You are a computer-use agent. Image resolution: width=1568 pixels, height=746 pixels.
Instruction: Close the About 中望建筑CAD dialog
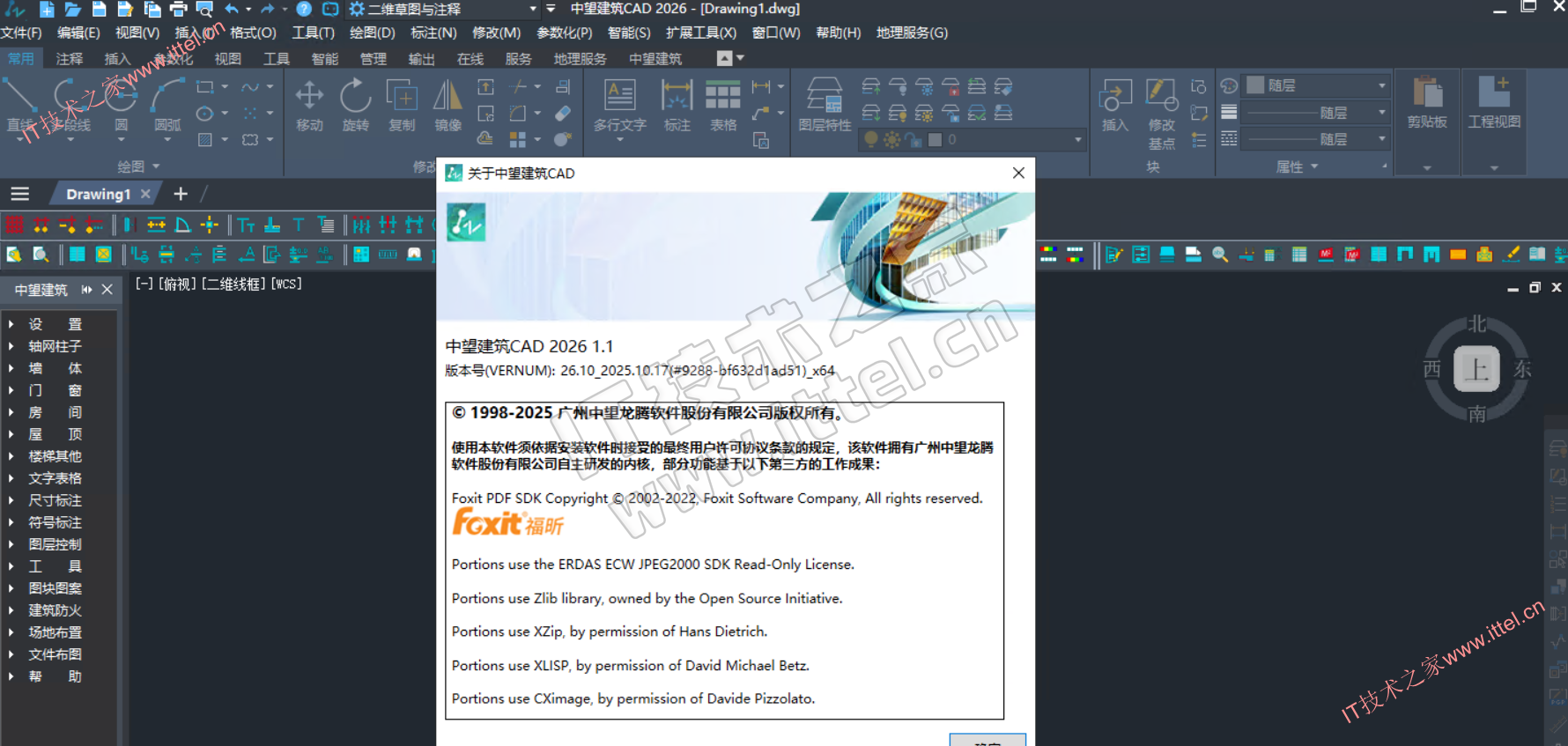1018,173
